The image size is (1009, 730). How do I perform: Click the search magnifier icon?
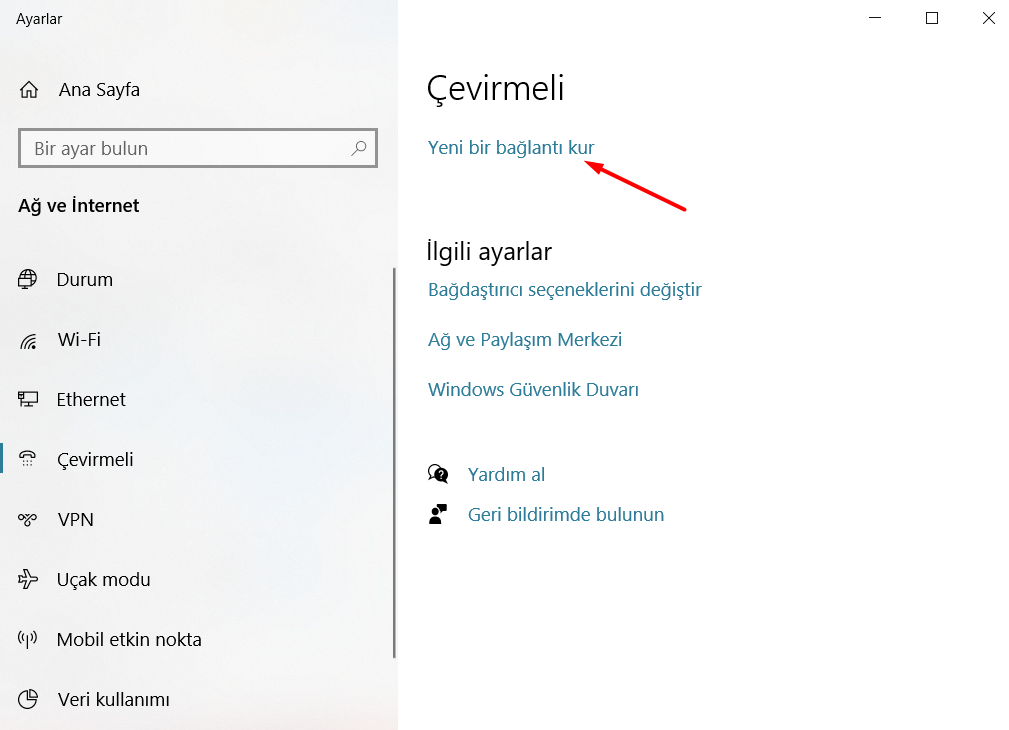(x=359, y=148)
